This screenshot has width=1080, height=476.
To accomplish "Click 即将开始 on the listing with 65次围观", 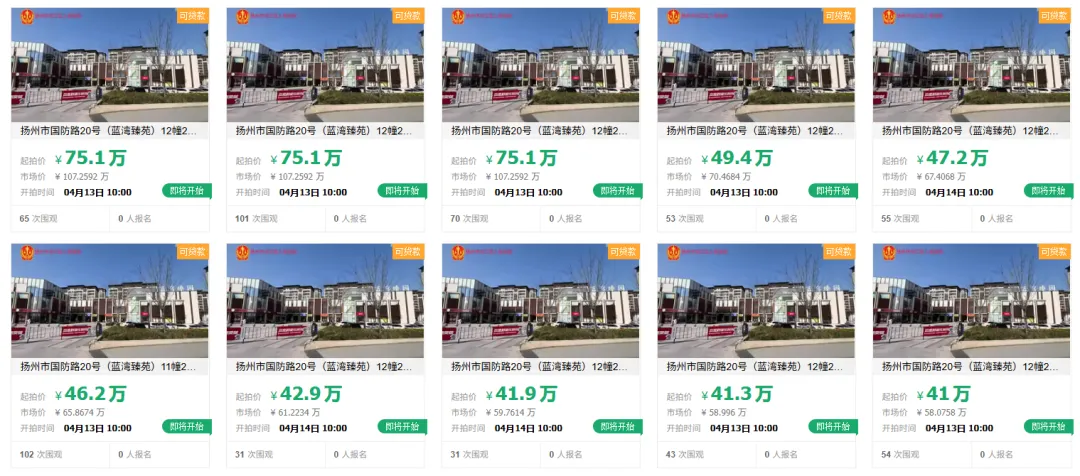I will (x=187, y=191).
